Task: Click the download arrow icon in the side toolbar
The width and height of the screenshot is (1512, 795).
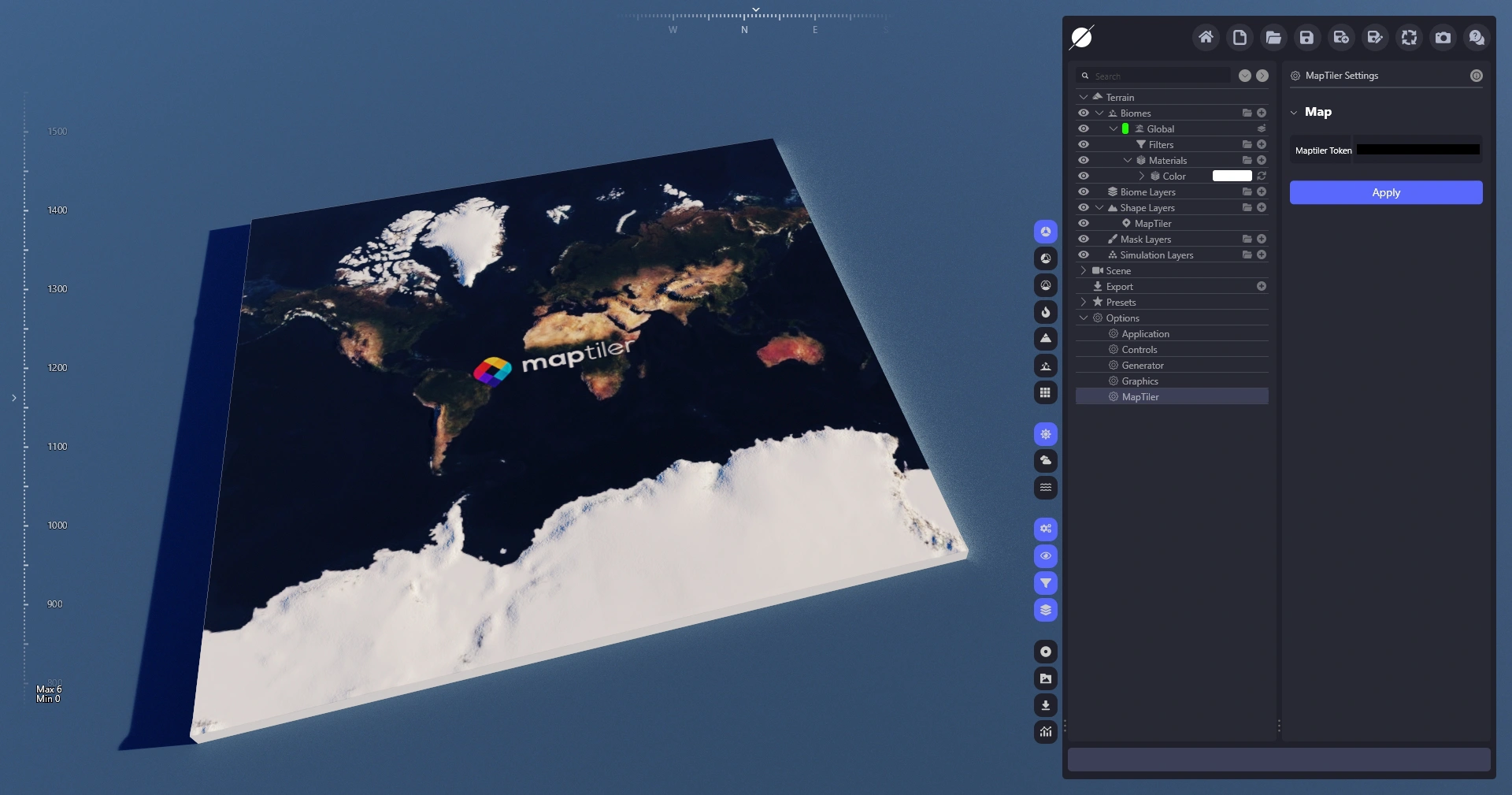Action: click(x=1046, y=705)
